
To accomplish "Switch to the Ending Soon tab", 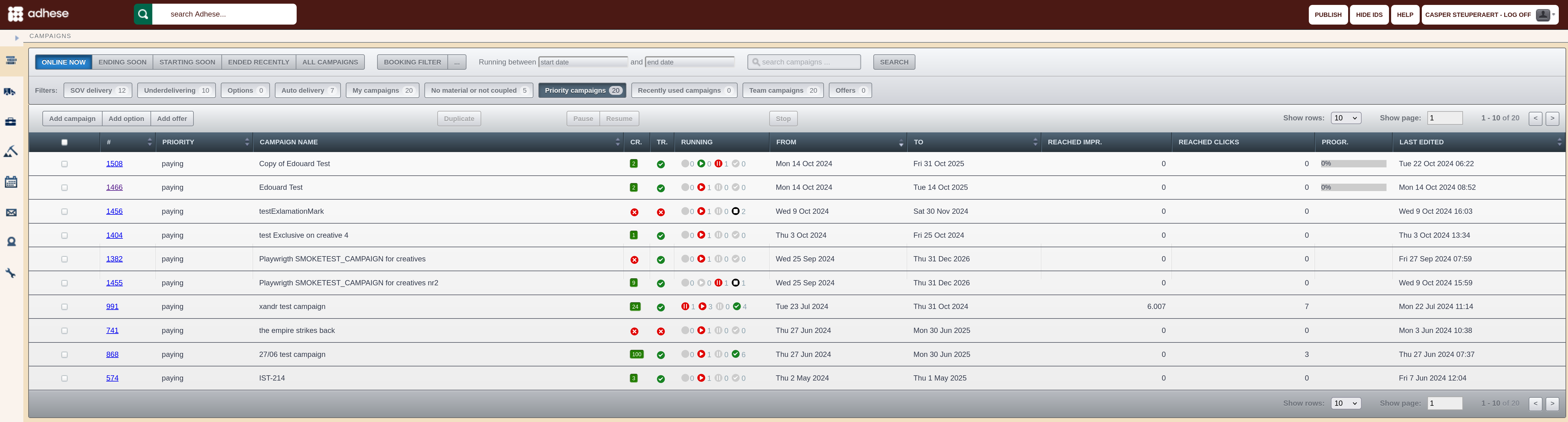I will pos(122,62).
